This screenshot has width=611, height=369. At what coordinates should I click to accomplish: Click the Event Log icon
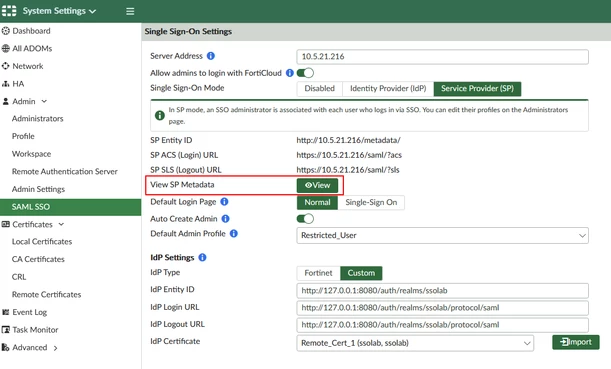5,312
